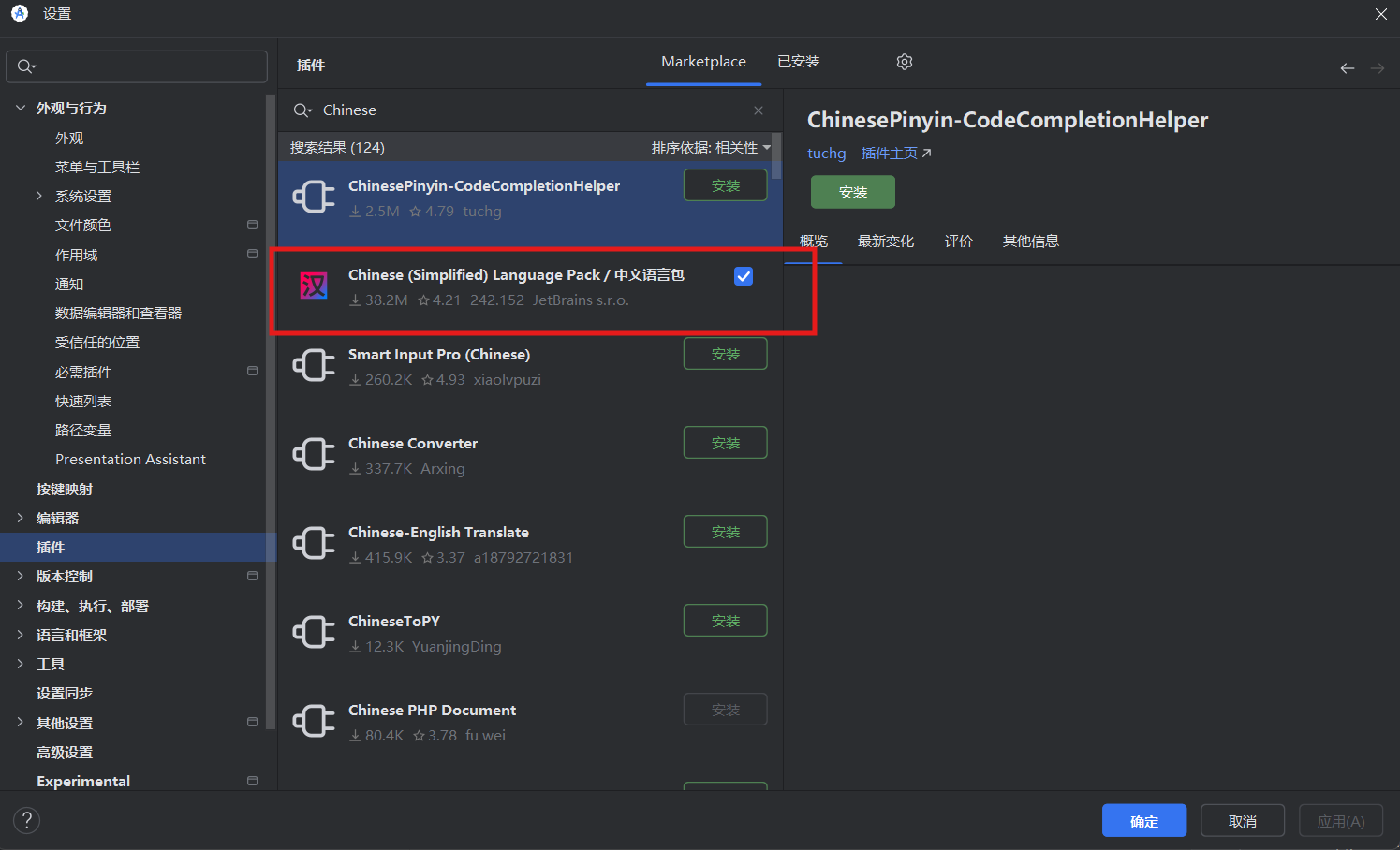Image resolution: width=1400 pixels, height=850 pixels.
Task: Click project-level icon beside 版本控制
Action: pos(252,576)
